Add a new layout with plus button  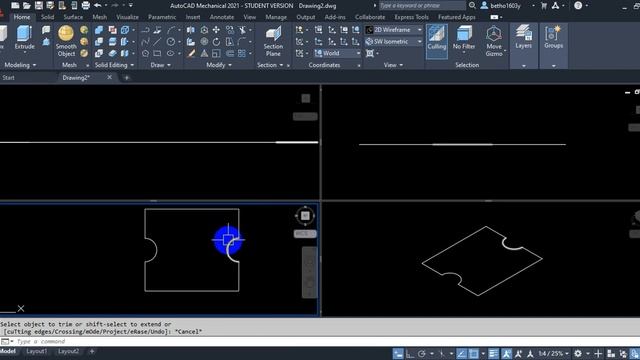[92, 351]
